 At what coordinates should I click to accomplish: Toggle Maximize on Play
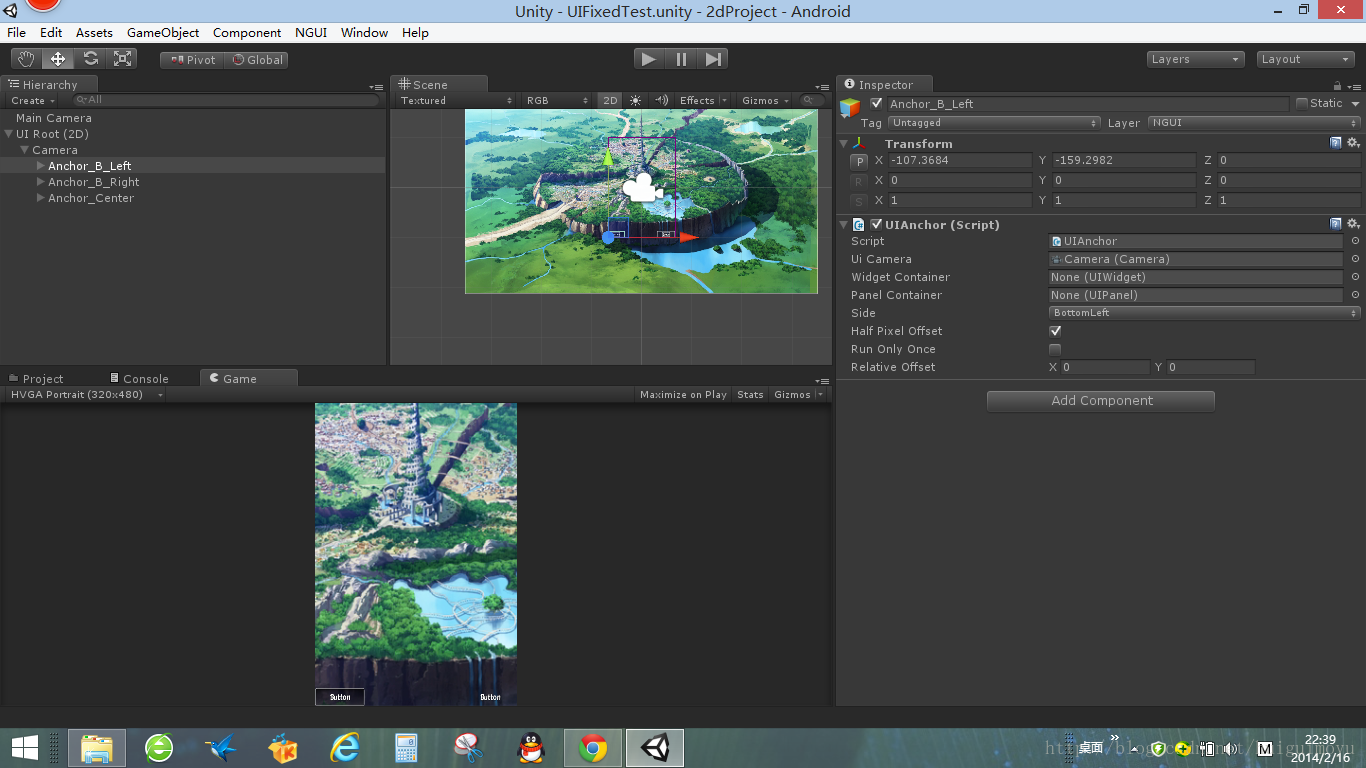tap(684, 395)
